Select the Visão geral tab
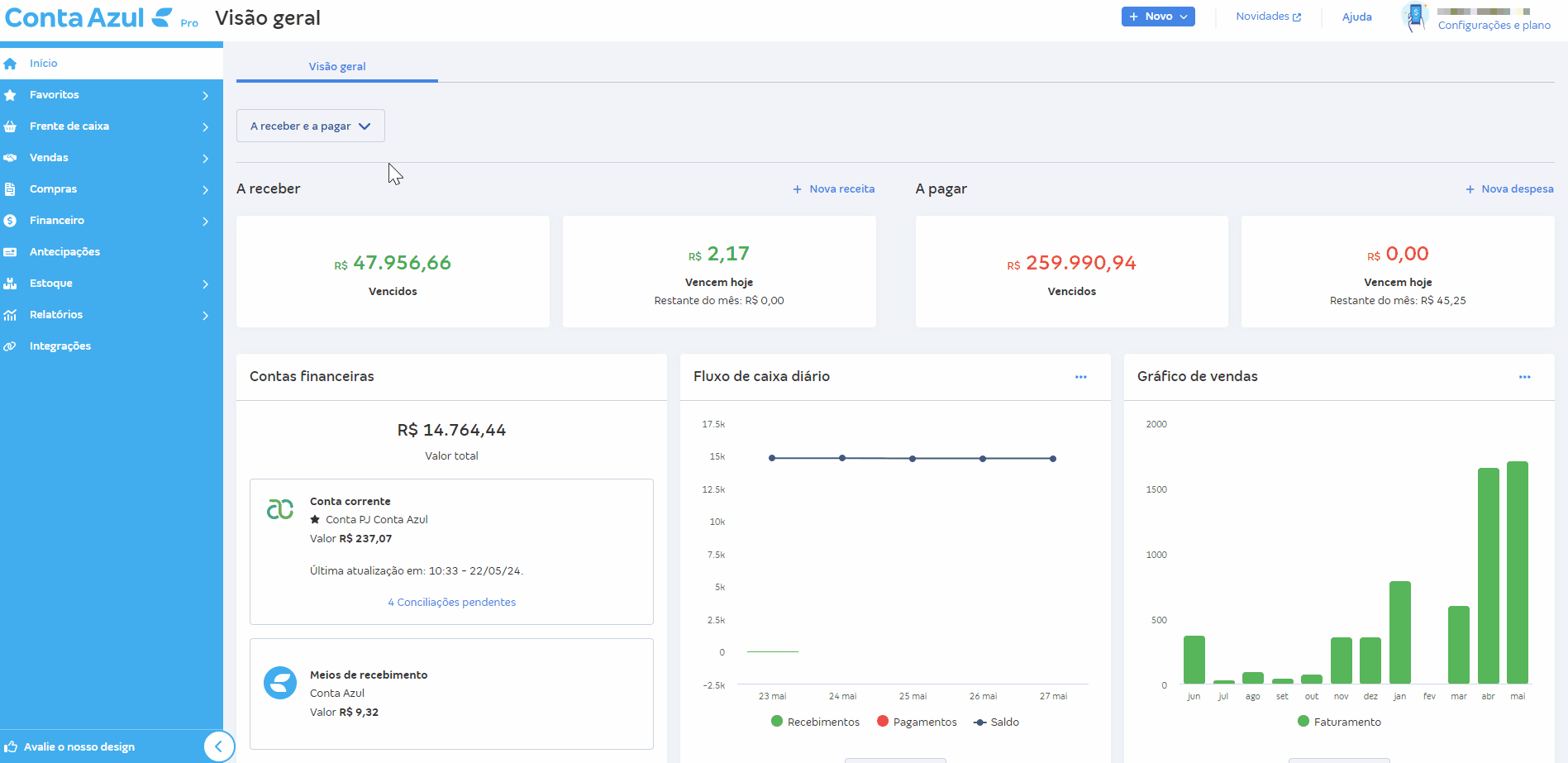The image size is (1568, 763). (336, 66)
